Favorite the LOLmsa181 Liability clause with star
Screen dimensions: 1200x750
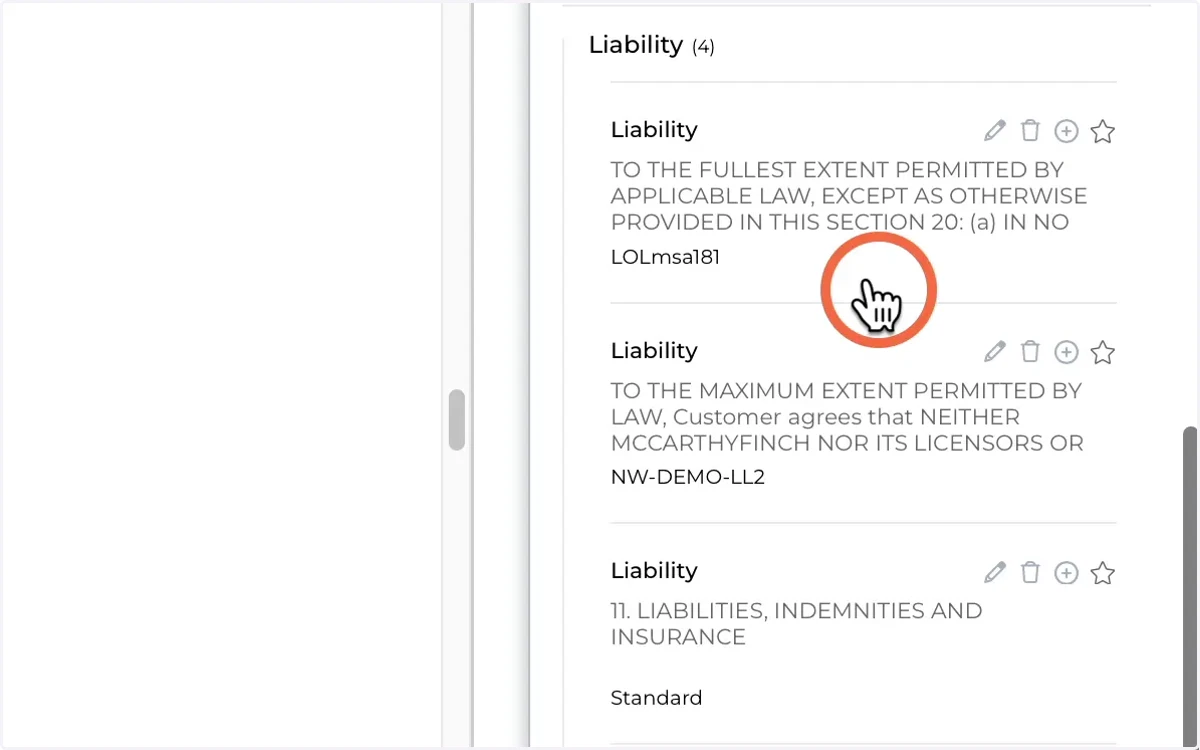[x=1103, y=131]
